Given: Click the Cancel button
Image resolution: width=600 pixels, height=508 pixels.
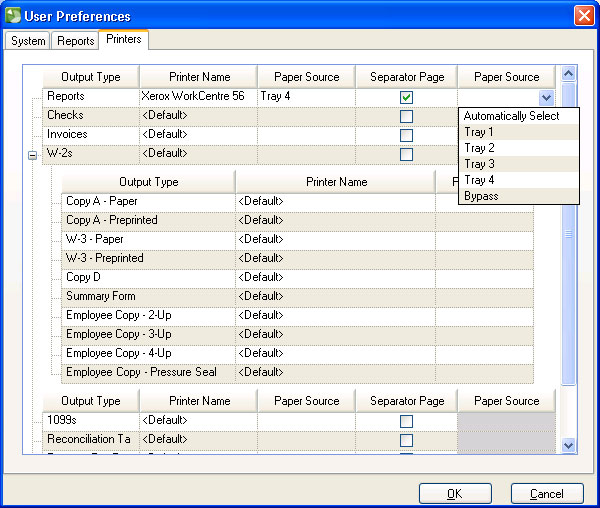Looking at the screenshot, I should (546, 493).
